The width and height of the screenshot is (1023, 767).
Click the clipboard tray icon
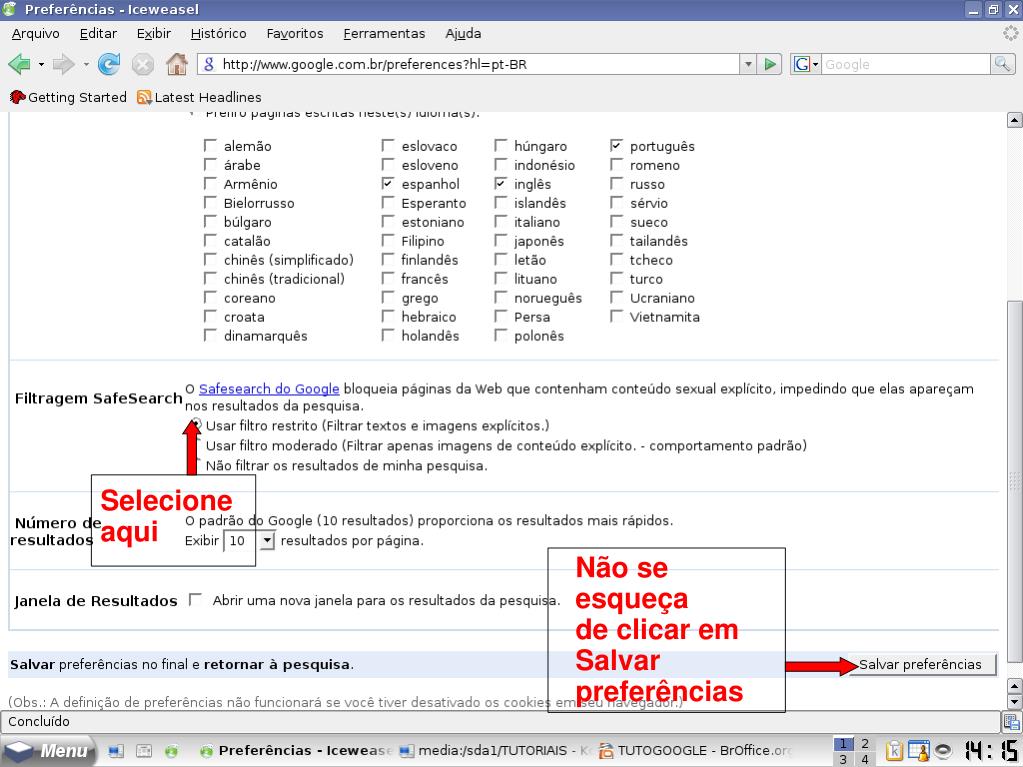tap(894, 751)
